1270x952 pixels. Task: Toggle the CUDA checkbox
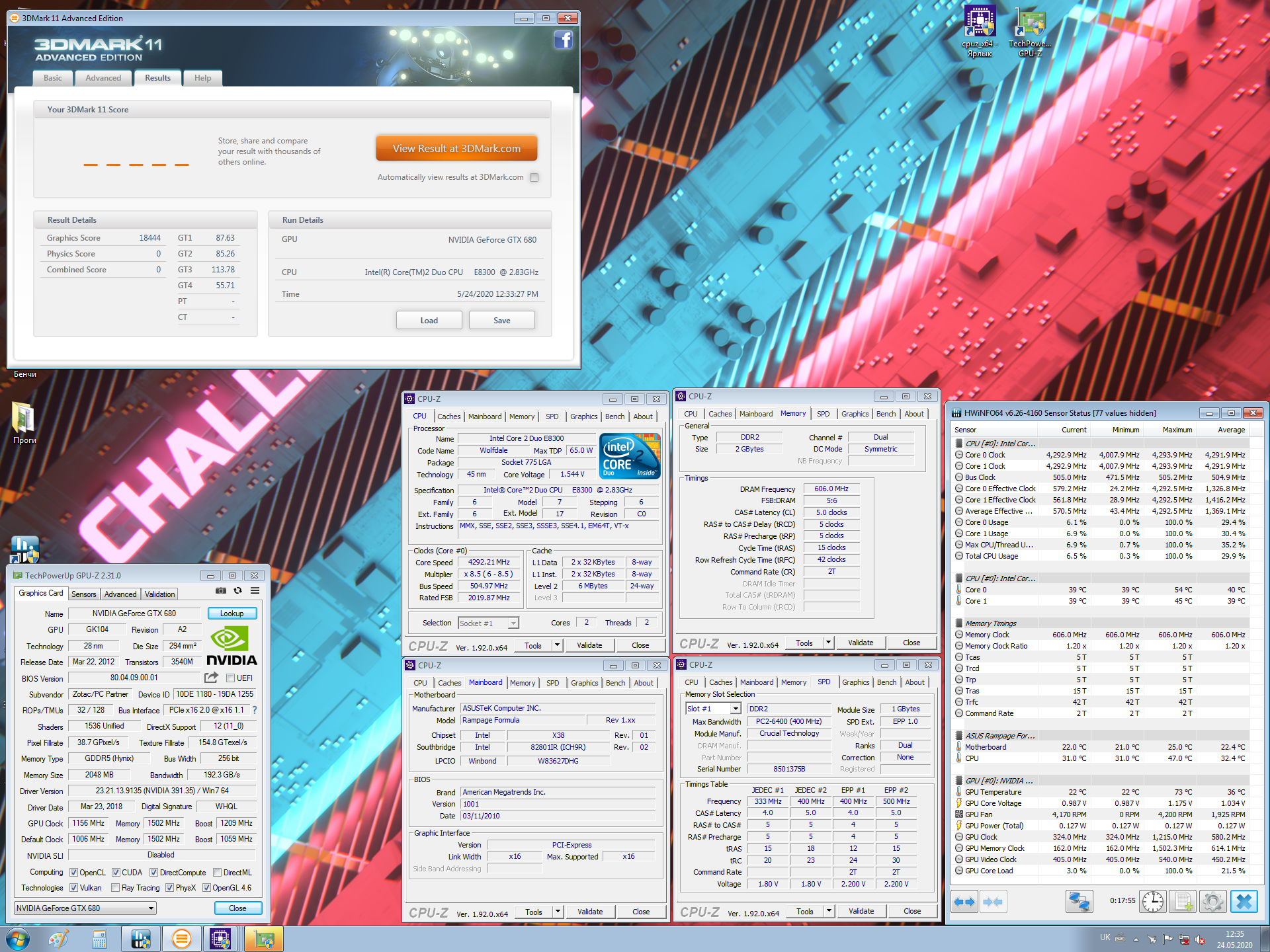pyautogui.click(x=116, y=873)
